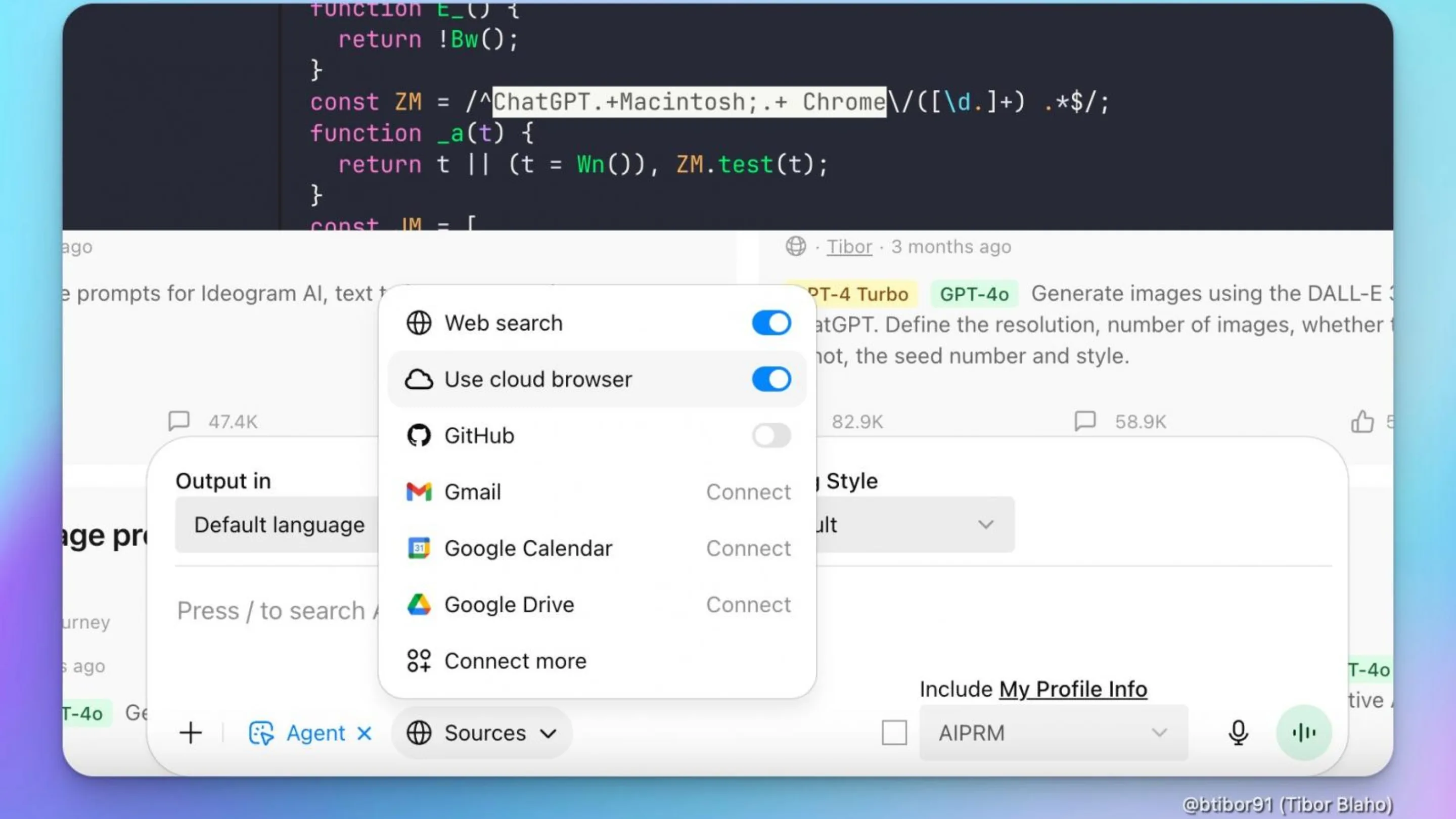Viewport: 1456px width, 819px height.
Task: Select the GitHub menu row
Action: pos(597,435)
